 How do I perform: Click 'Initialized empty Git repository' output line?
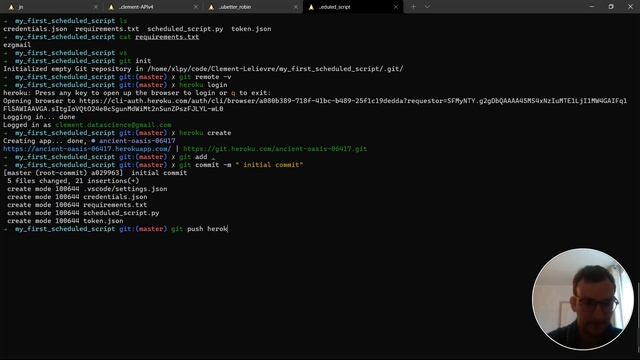coord(203,69)
